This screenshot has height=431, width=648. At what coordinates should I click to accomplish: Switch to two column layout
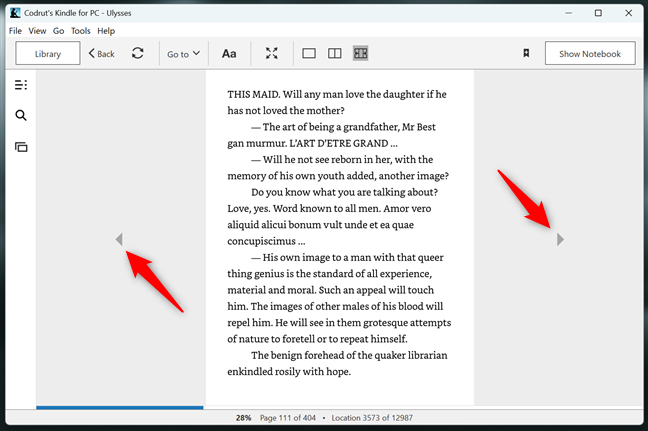tap(334, 53)
